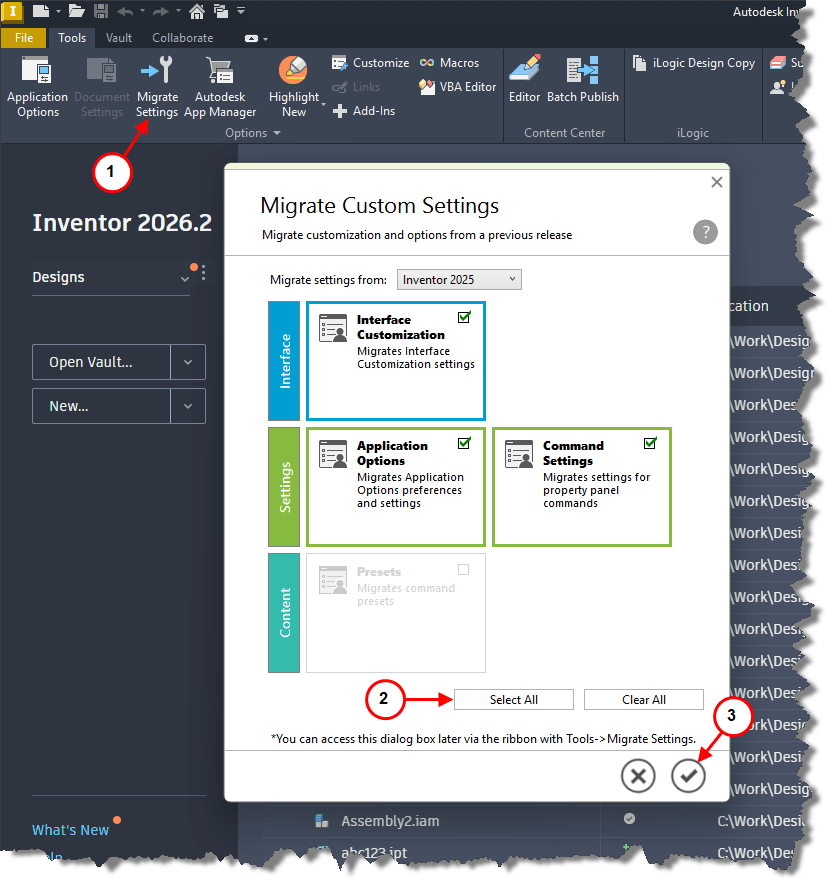
Task: Click Undo arrow in quick access toolbar
Action: click(125, 11)
